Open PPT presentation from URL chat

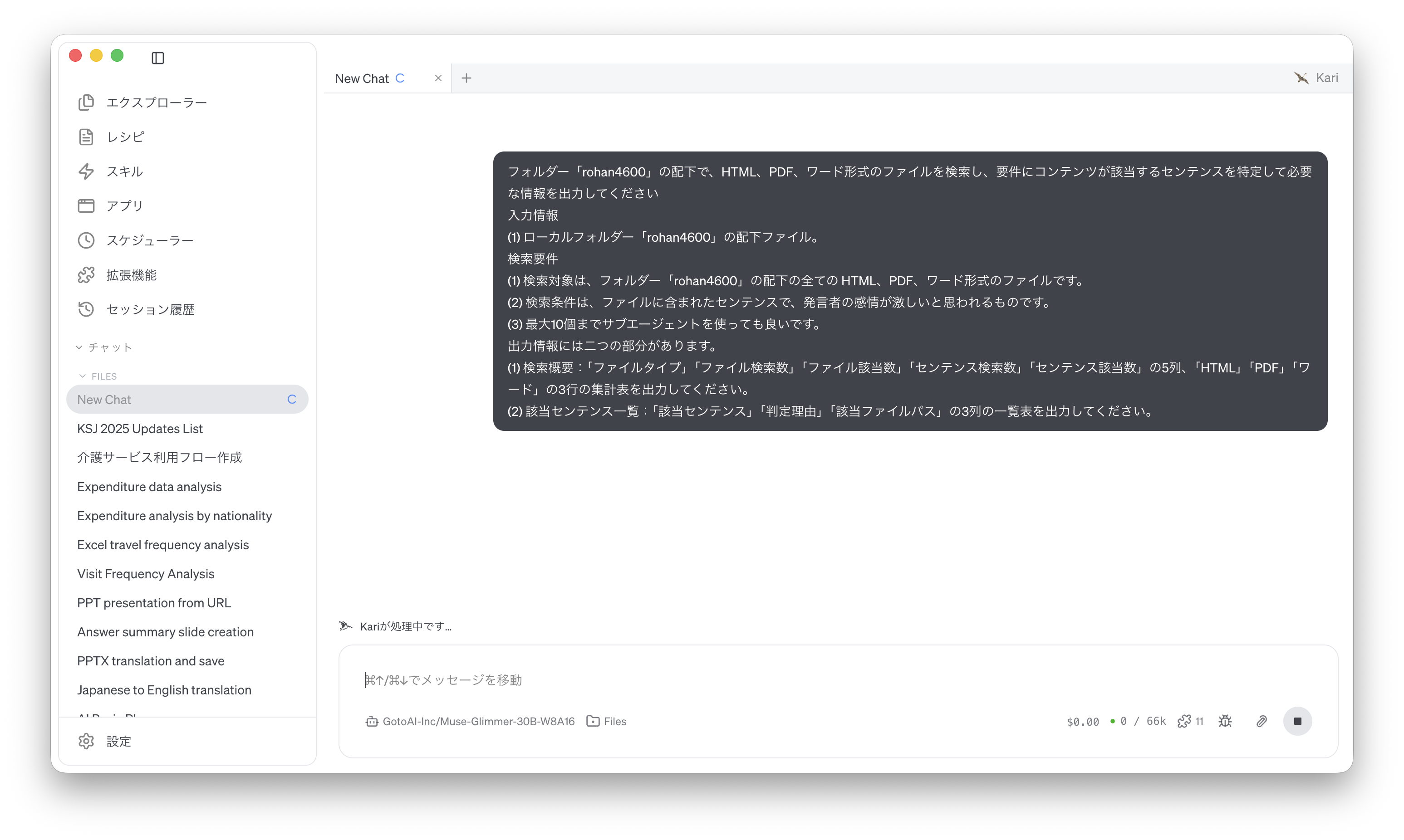[x=154, y=603]
